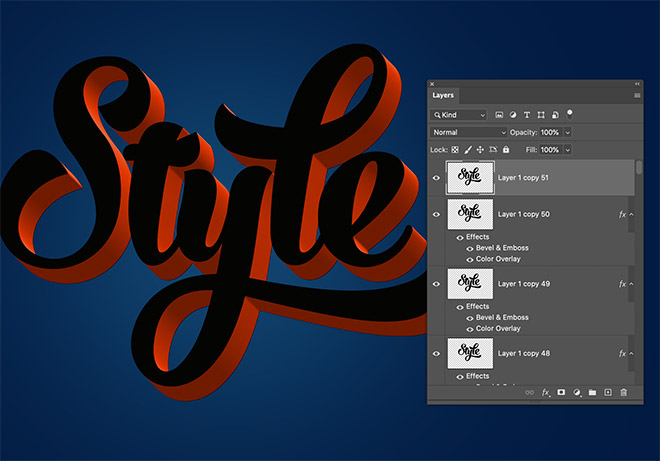
Task: Hide Color Overlay effect on copy 49
Action: coord(469,329)
